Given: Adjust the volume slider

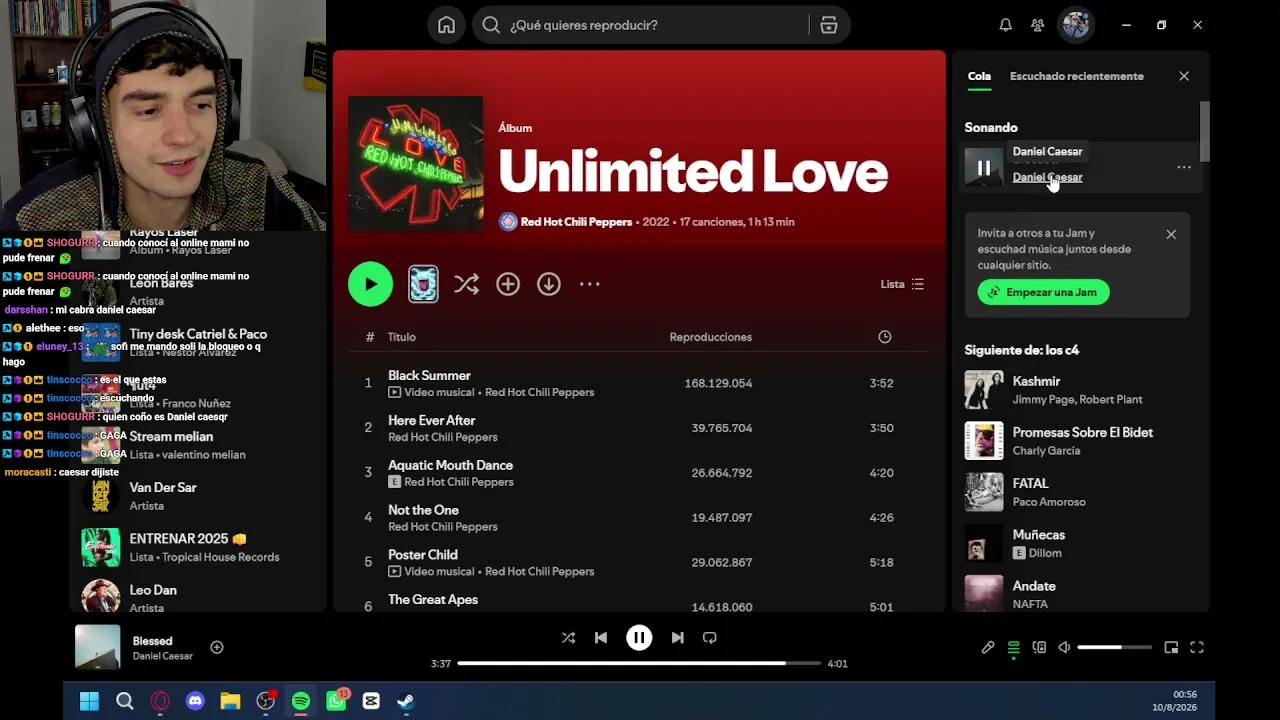Looking at the screenshot, I should pyautogui.click(x=1114, y=648).
